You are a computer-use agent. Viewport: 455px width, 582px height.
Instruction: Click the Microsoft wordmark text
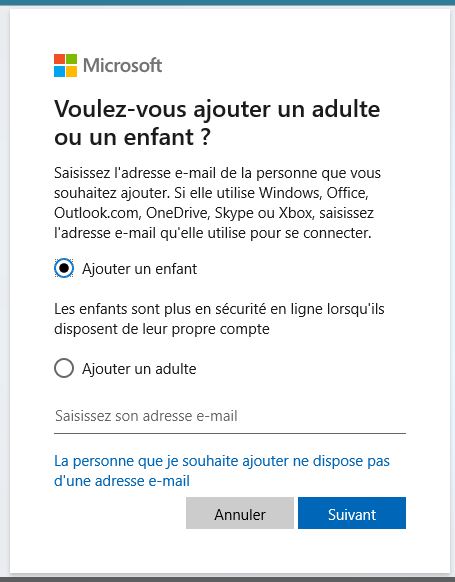(x=122, y=65)
